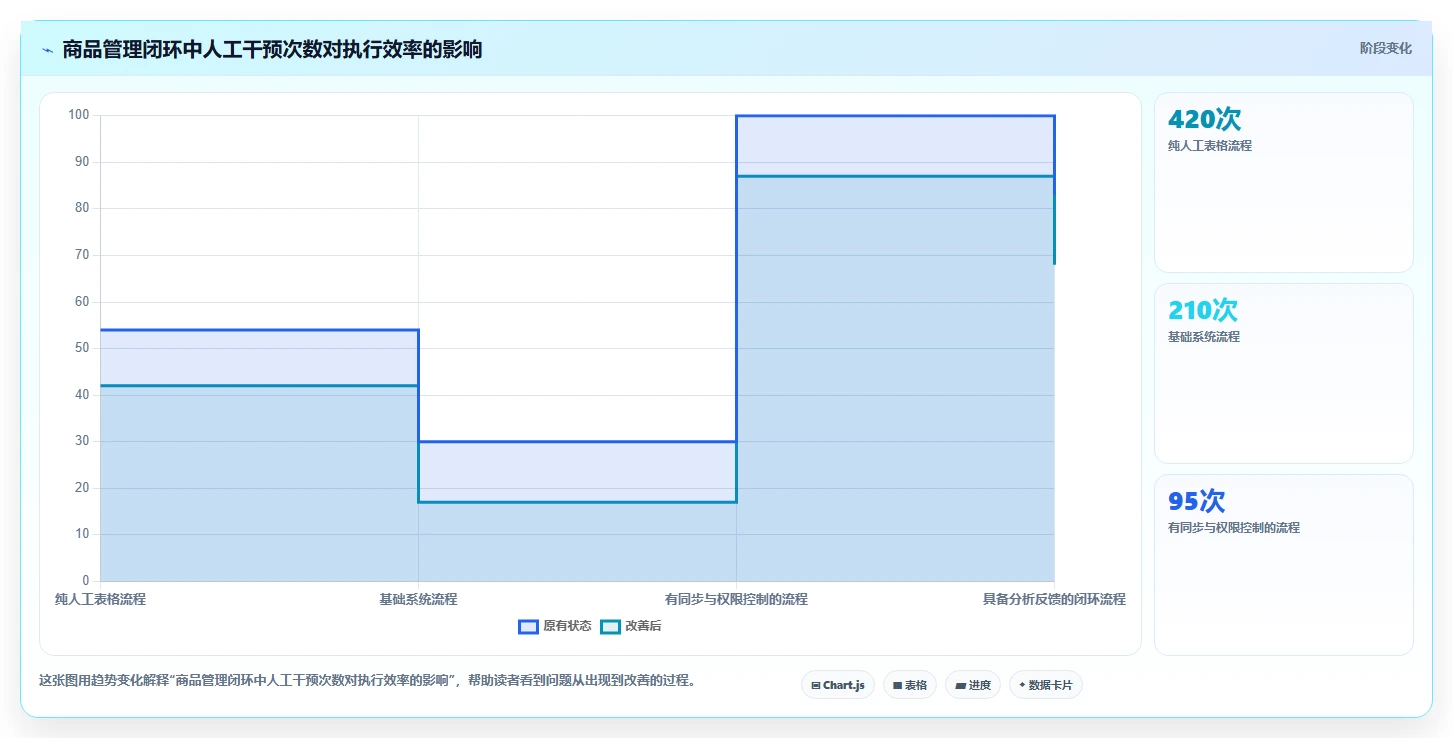This screenshot has width=1453, height=738.
Task: Click the chart title 商品管理闭环中人工干预次数对执行效率的影响
Action: (x=272, y=49)
